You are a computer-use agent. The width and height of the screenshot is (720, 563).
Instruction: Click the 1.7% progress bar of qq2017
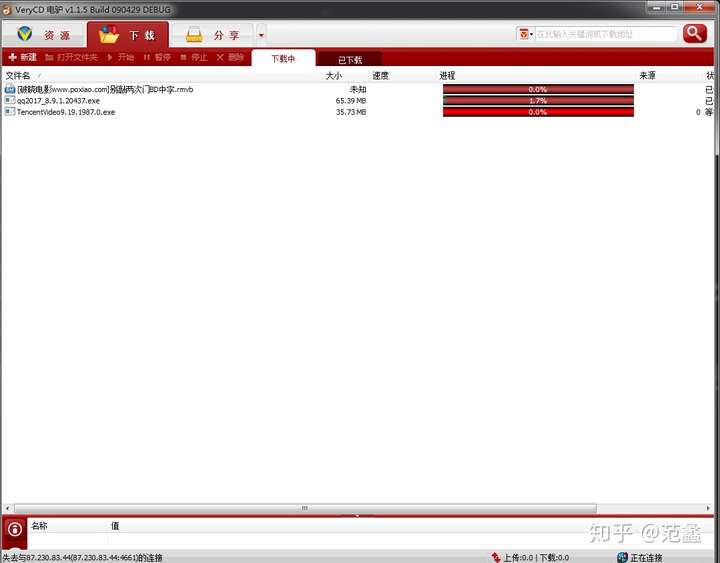point(538,101)
